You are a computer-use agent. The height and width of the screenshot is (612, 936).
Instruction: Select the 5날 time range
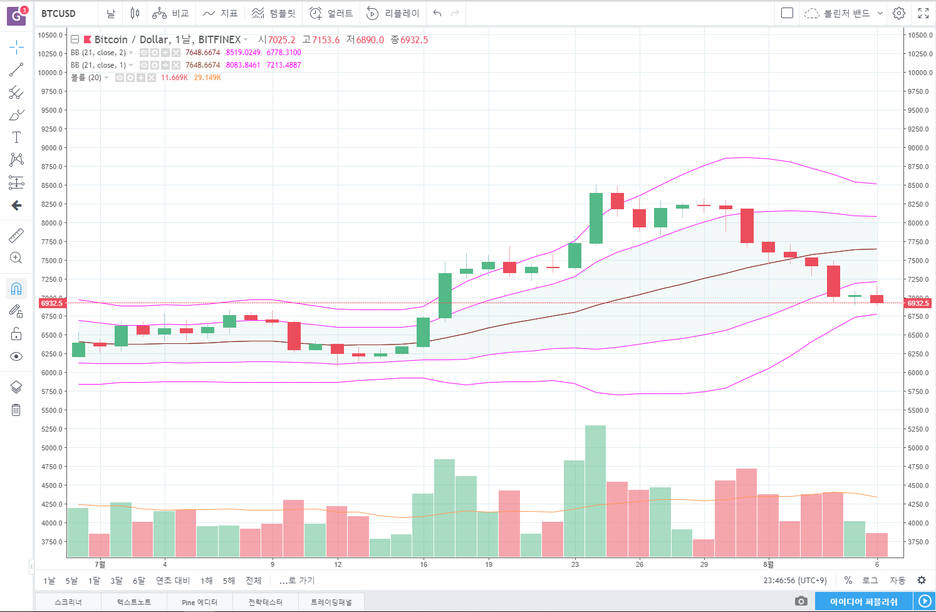(x=72, y=580)
